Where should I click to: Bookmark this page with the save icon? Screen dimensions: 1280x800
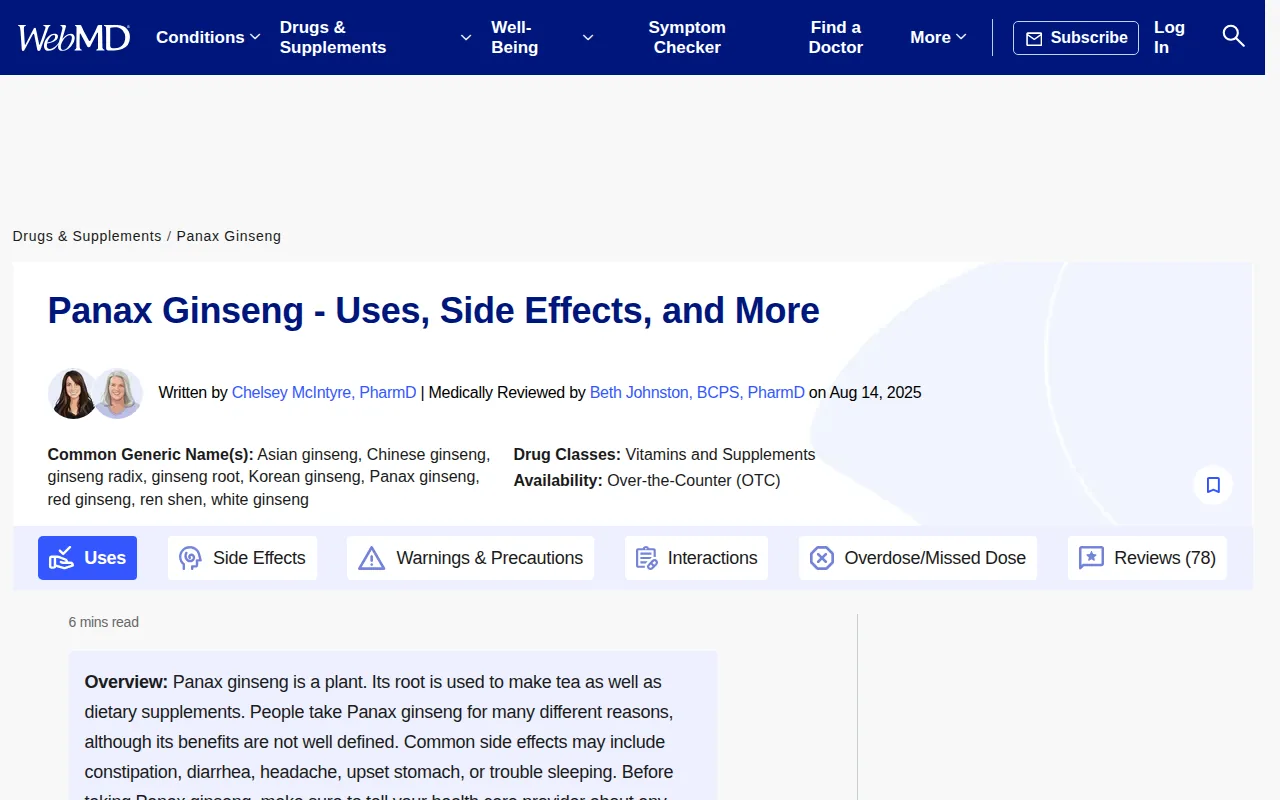click(x=1213, y=485)
